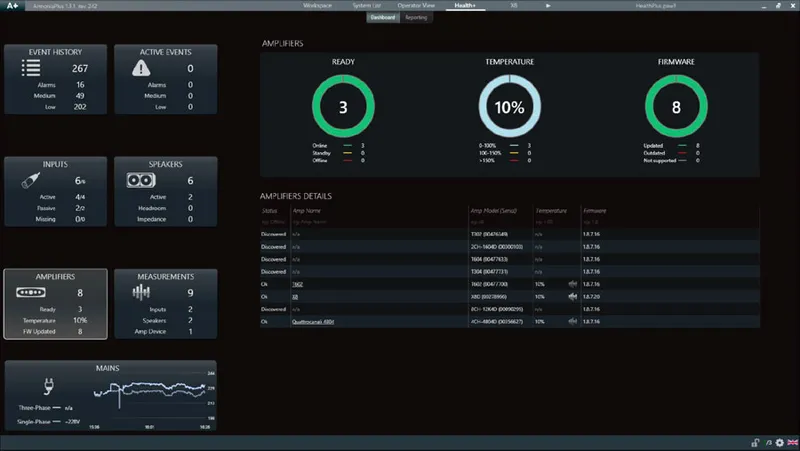Click the Amplifiers rack device icon
The height and width of the screenshot is (451, 800).
point(31,292)
